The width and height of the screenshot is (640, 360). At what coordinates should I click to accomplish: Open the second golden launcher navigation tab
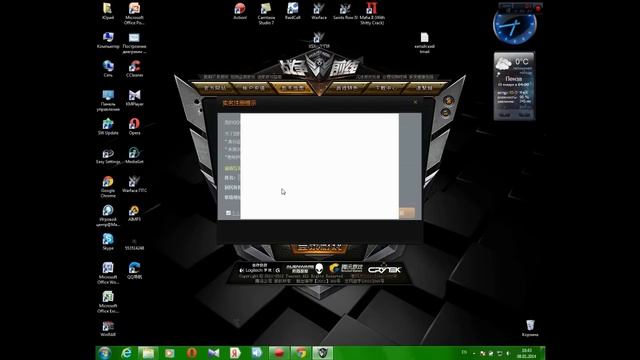253,88
